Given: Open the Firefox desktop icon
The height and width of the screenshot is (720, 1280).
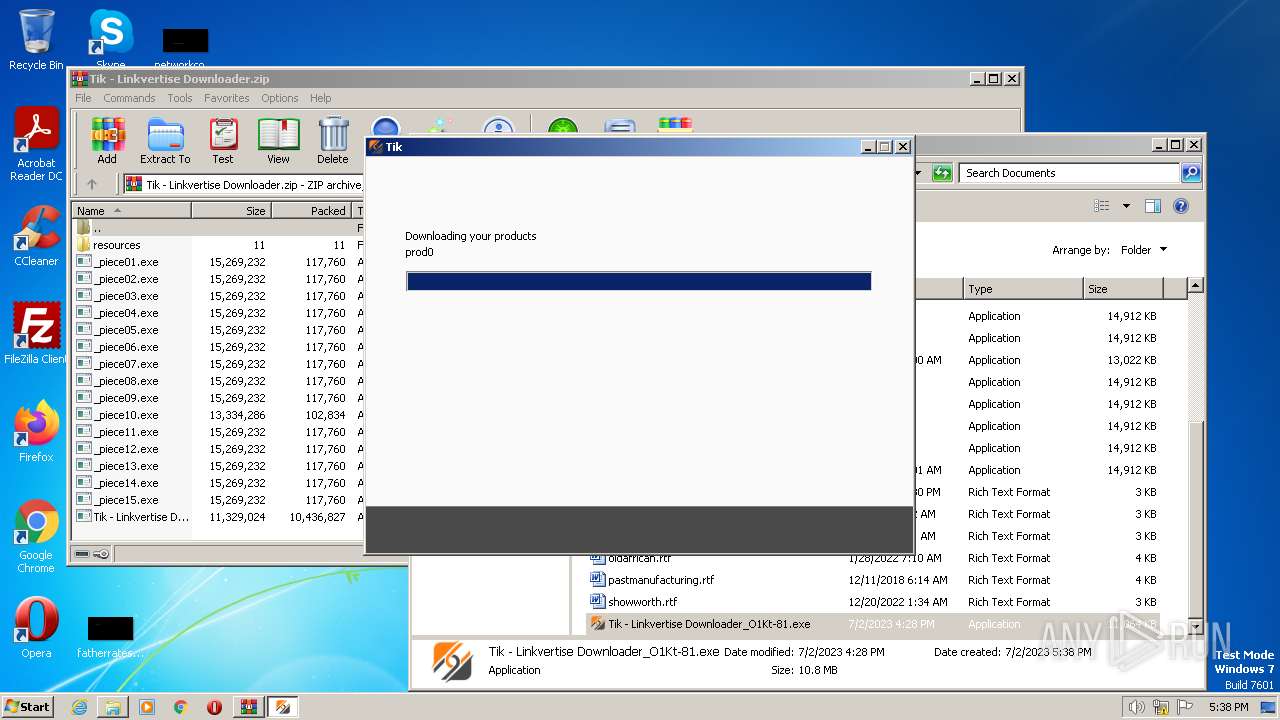Looking at the screenshot, I should click(36, 431).
